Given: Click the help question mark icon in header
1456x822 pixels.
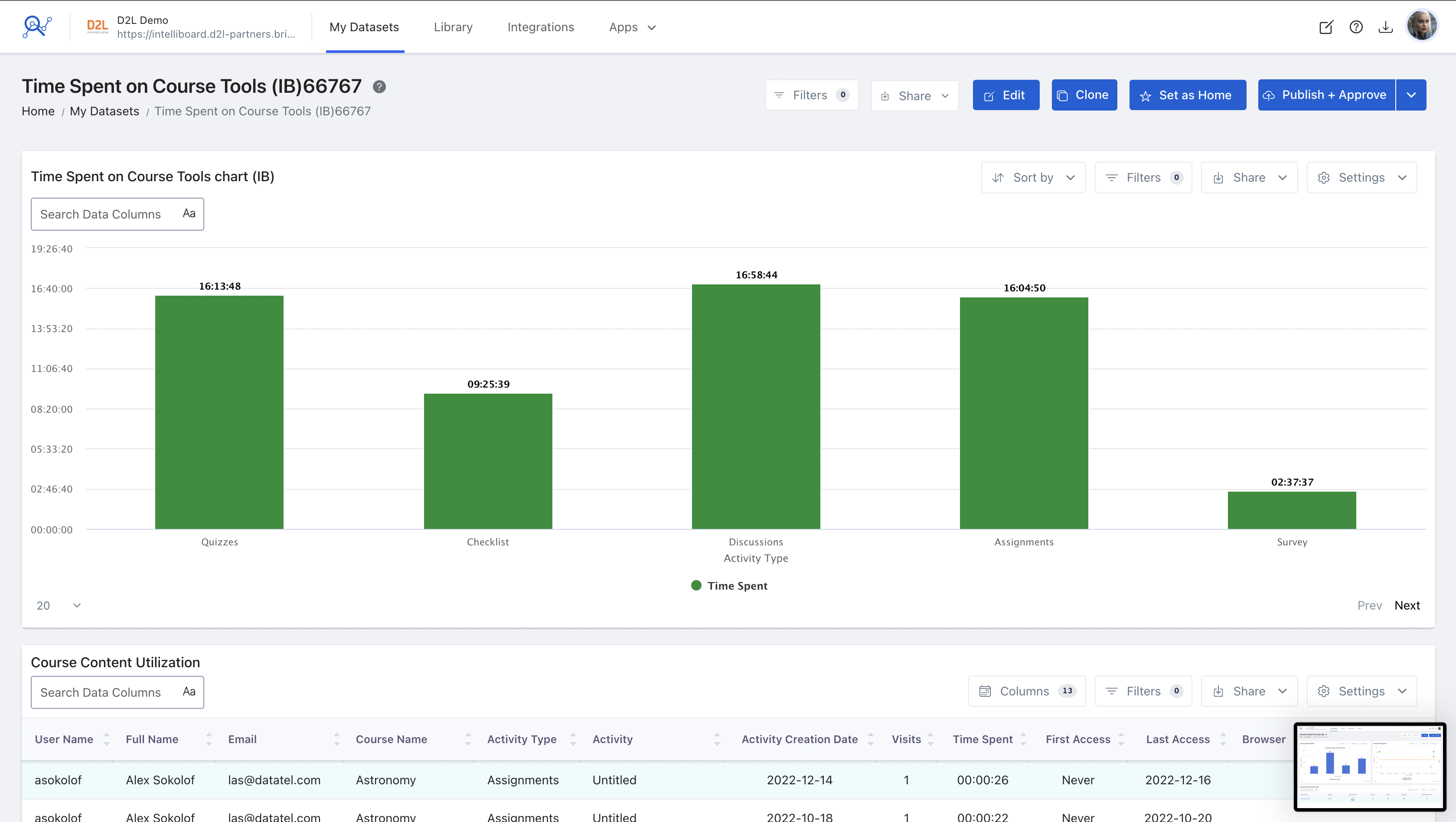Looking at the screenshot, I should [1356, 27].
